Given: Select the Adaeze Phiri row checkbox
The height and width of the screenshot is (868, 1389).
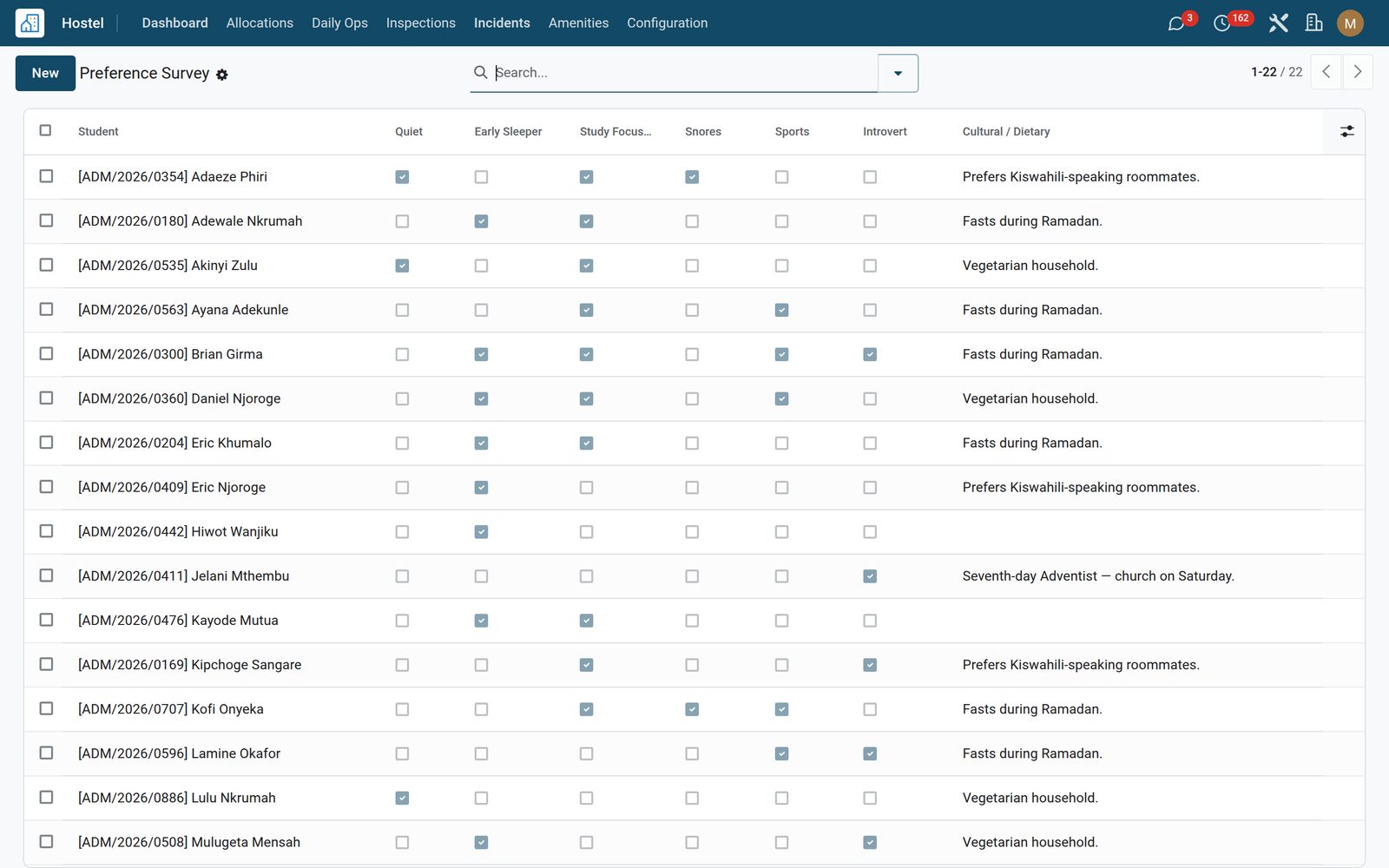Looking at the screenshot, I should [x=46, y=176].
